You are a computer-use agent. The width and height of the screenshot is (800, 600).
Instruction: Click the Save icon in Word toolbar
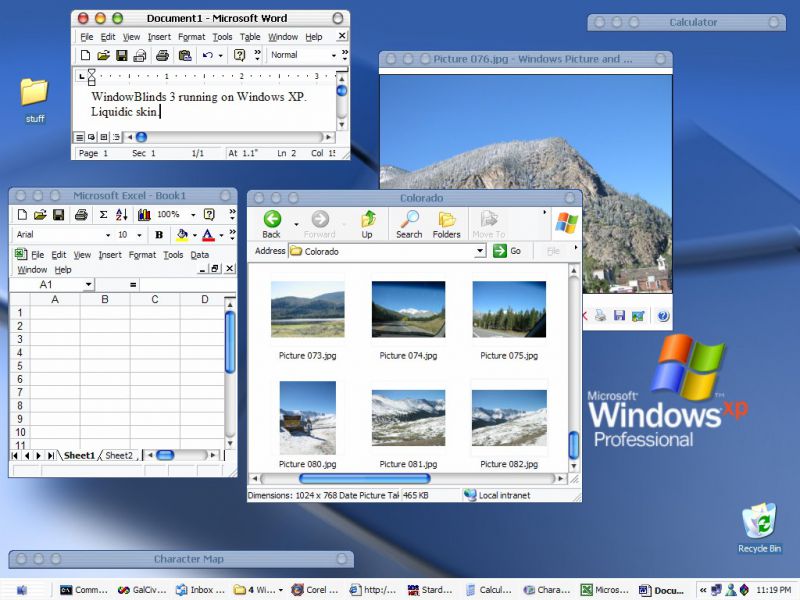pos(121,55)
